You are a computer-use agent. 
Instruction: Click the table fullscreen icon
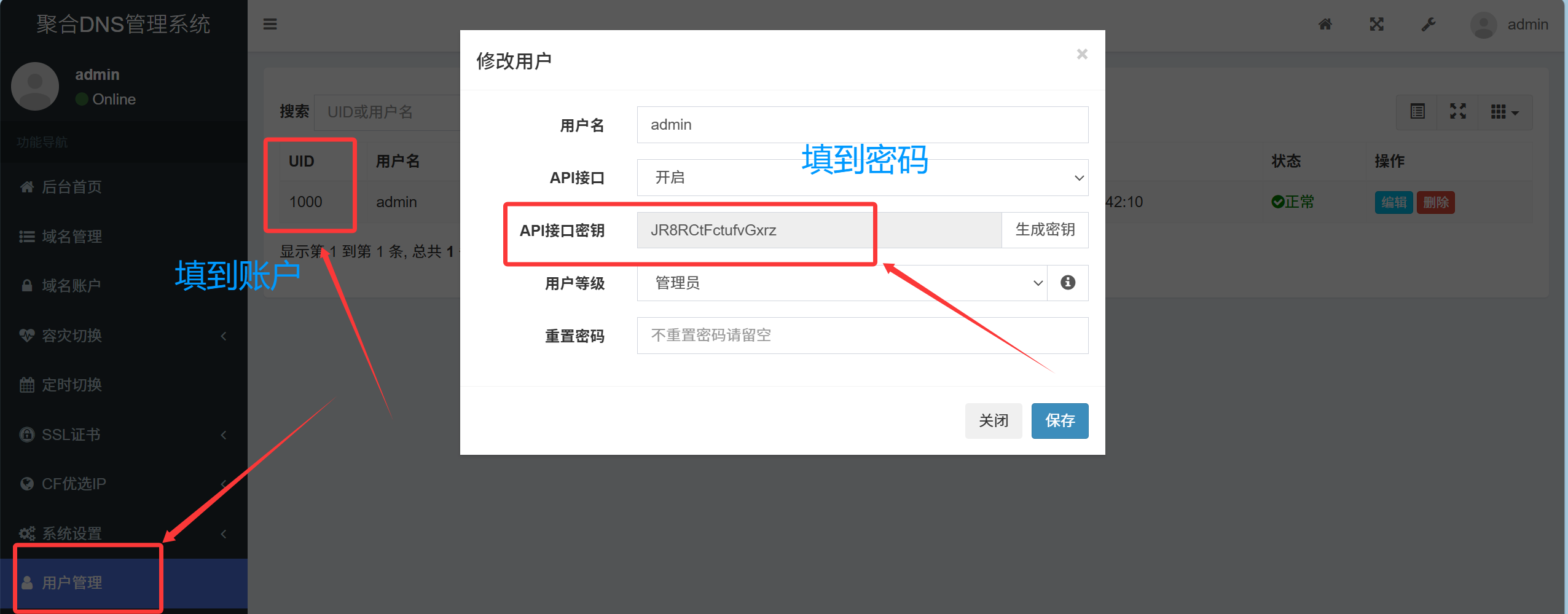coord(1458,112)
